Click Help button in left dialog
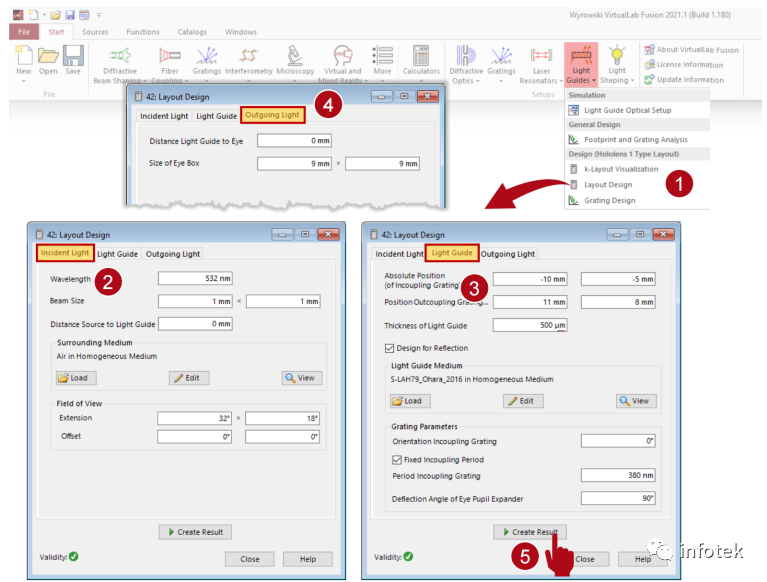767x582 pixels. pos(308,559)
